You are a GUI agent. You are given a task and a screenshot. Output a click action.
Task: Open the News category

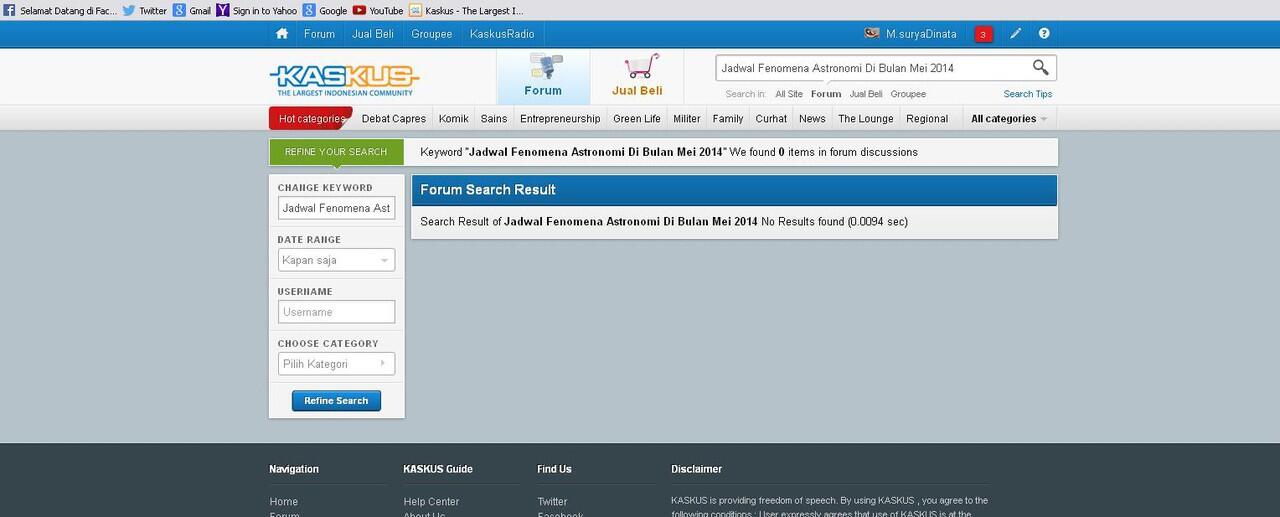tap(812, 118)
